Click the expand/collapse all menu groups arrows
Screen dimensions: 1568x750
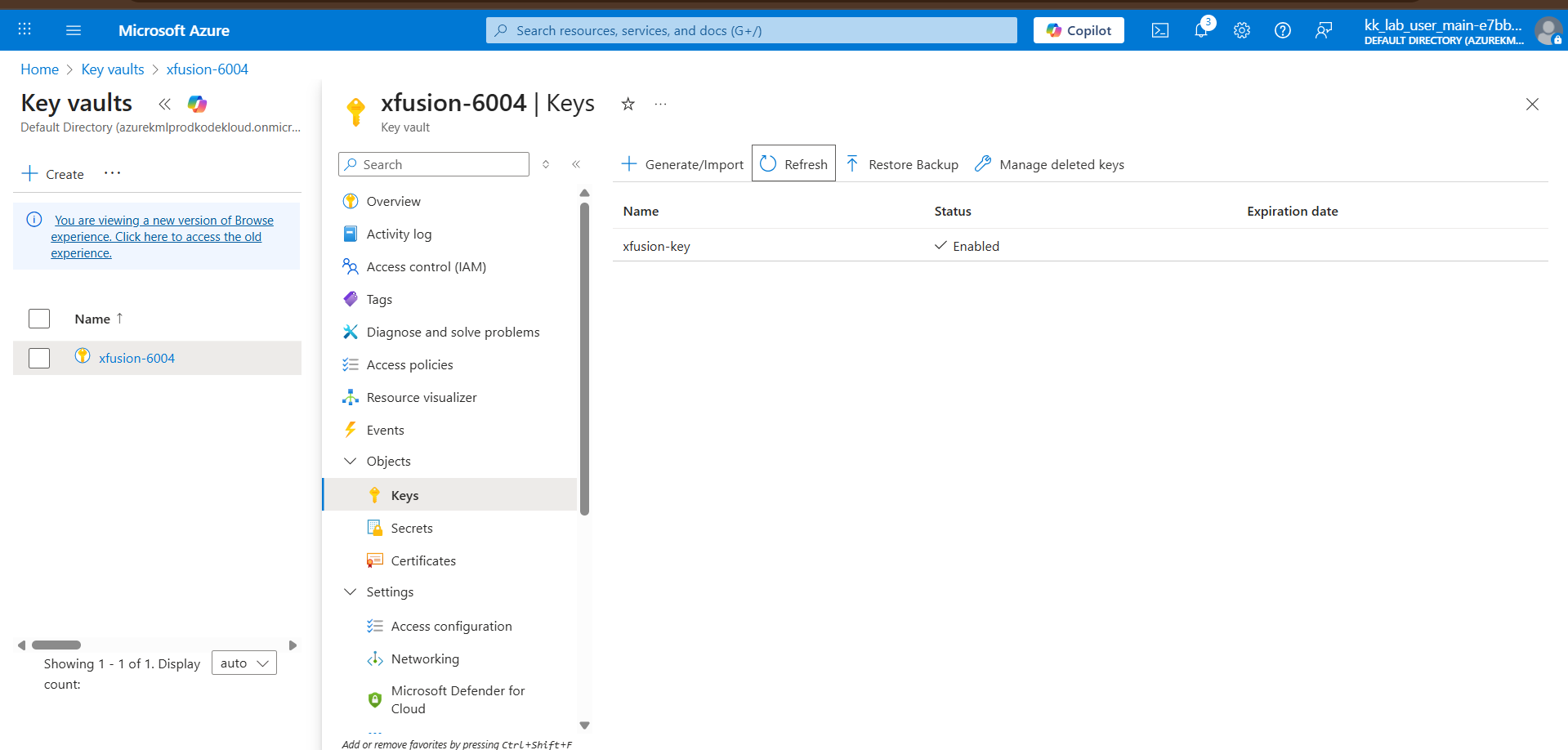pyautogui.click(x=546, y=164)
